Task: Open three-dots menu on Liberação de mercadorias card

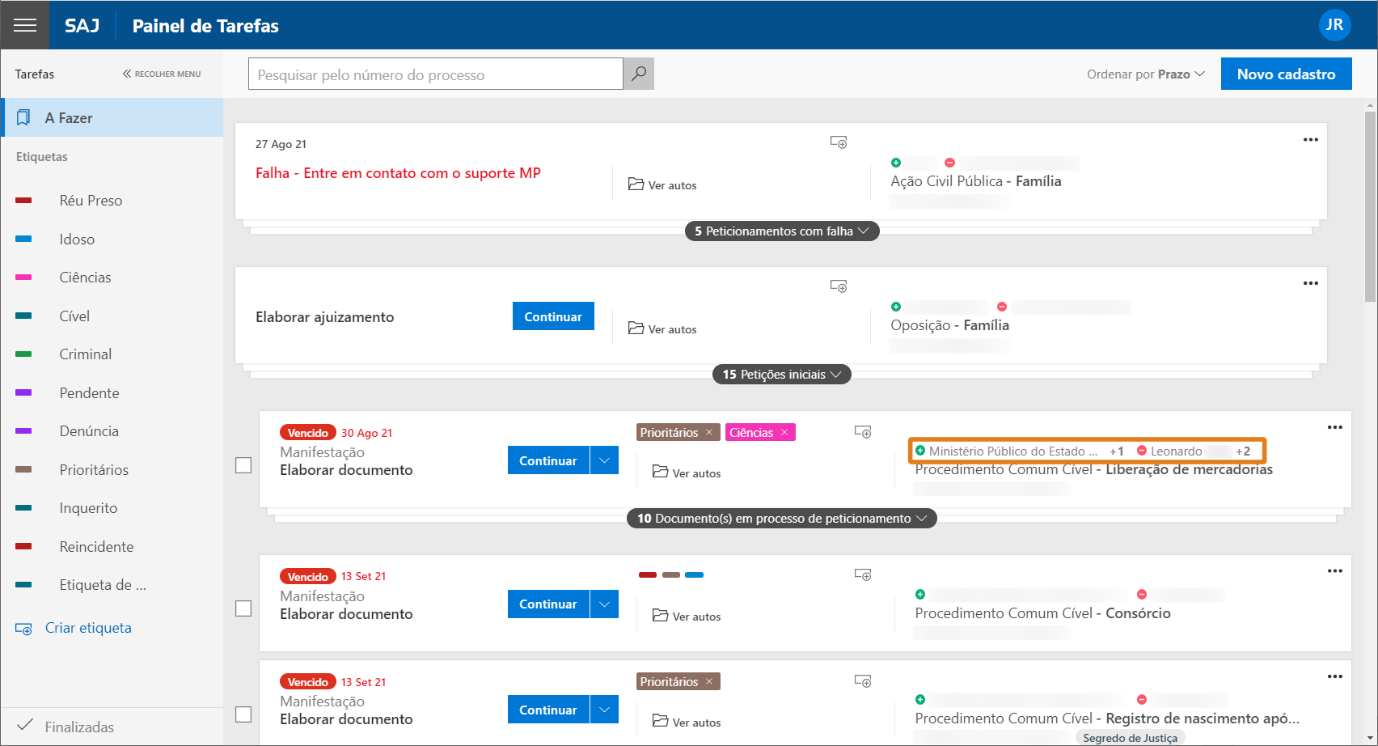Action: [1334, 427]
